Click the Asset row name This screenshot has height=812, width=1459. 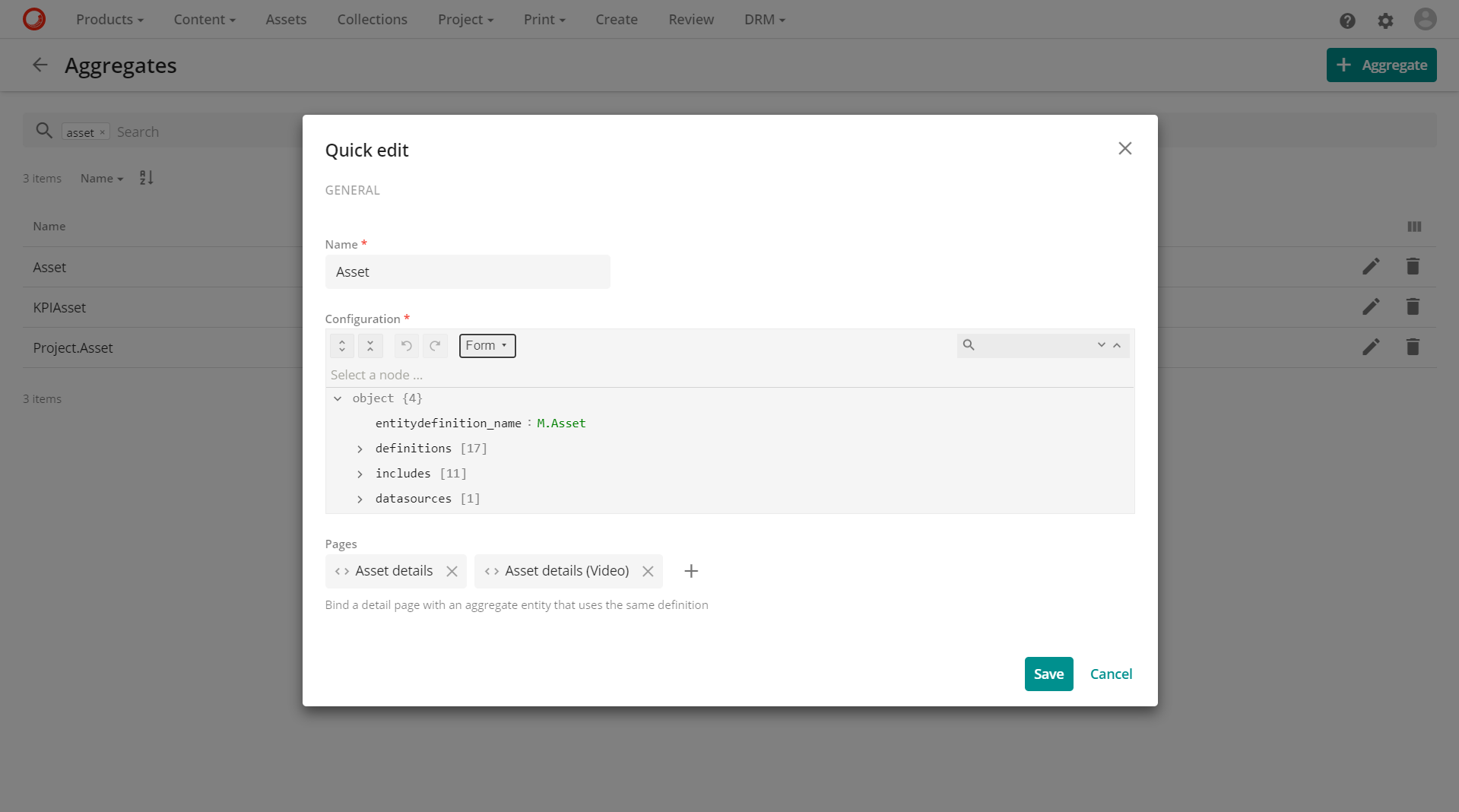click(x=49, y=268)
